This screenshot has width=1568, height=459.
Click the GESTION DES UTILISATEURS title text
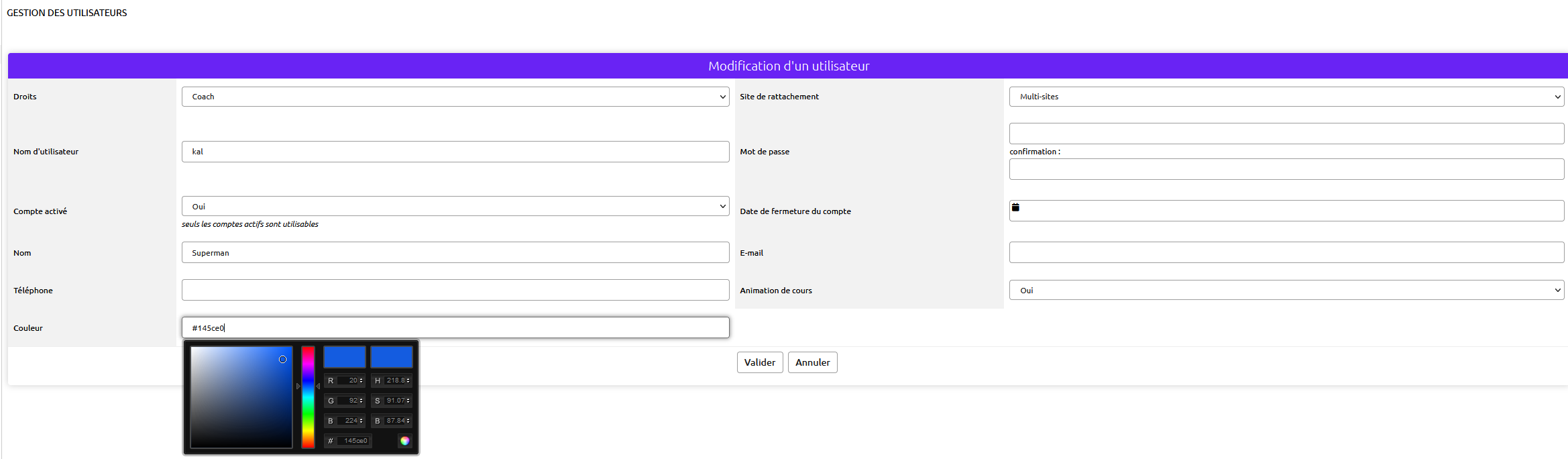[x=66, y=13]
